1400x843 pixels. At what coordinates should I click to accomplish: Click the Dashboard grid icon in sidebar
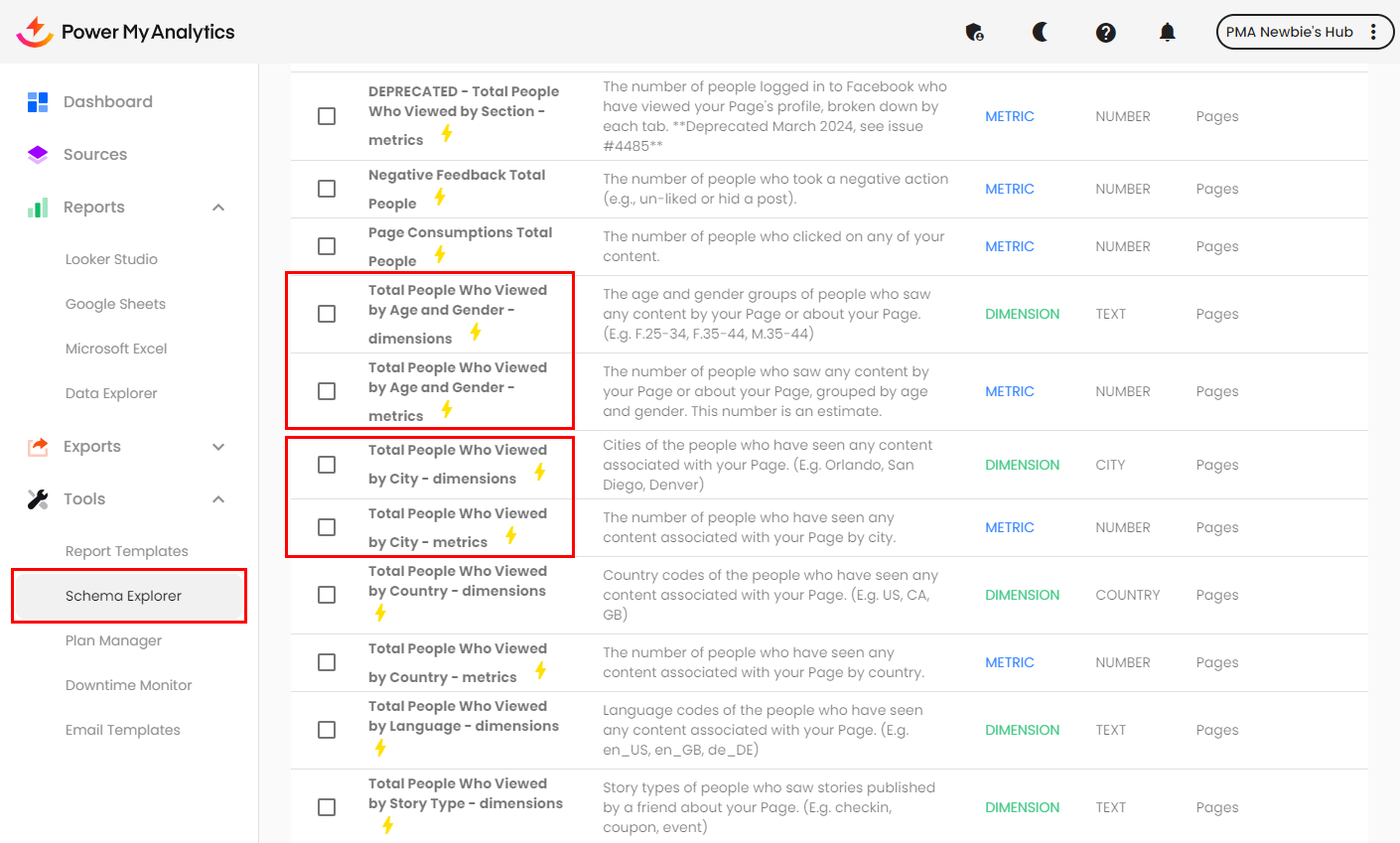[x=38, y=101]
